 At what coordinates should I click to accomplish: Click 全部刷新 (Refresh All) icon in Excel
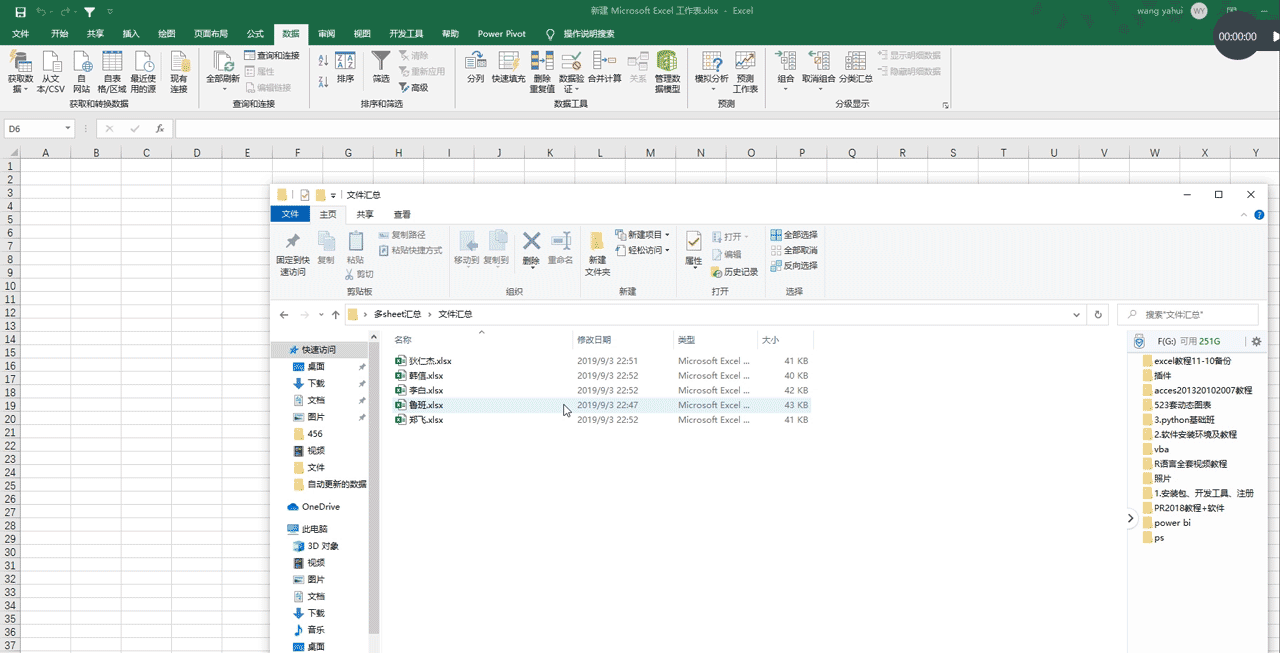[222, 70]
